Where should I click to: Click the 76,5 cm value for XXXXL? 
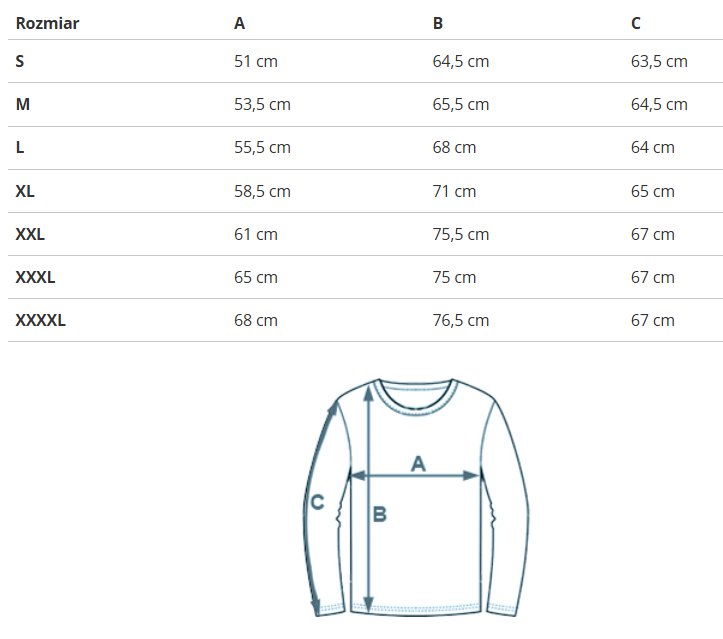pos(460,320)
